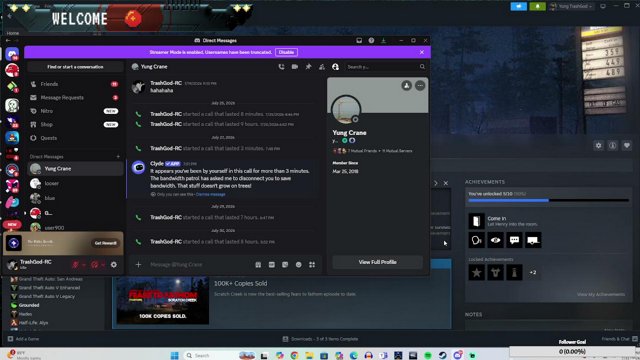Open Discord help icon in title bar
Screen dimensions: 640x360
(x=371, y=40)
